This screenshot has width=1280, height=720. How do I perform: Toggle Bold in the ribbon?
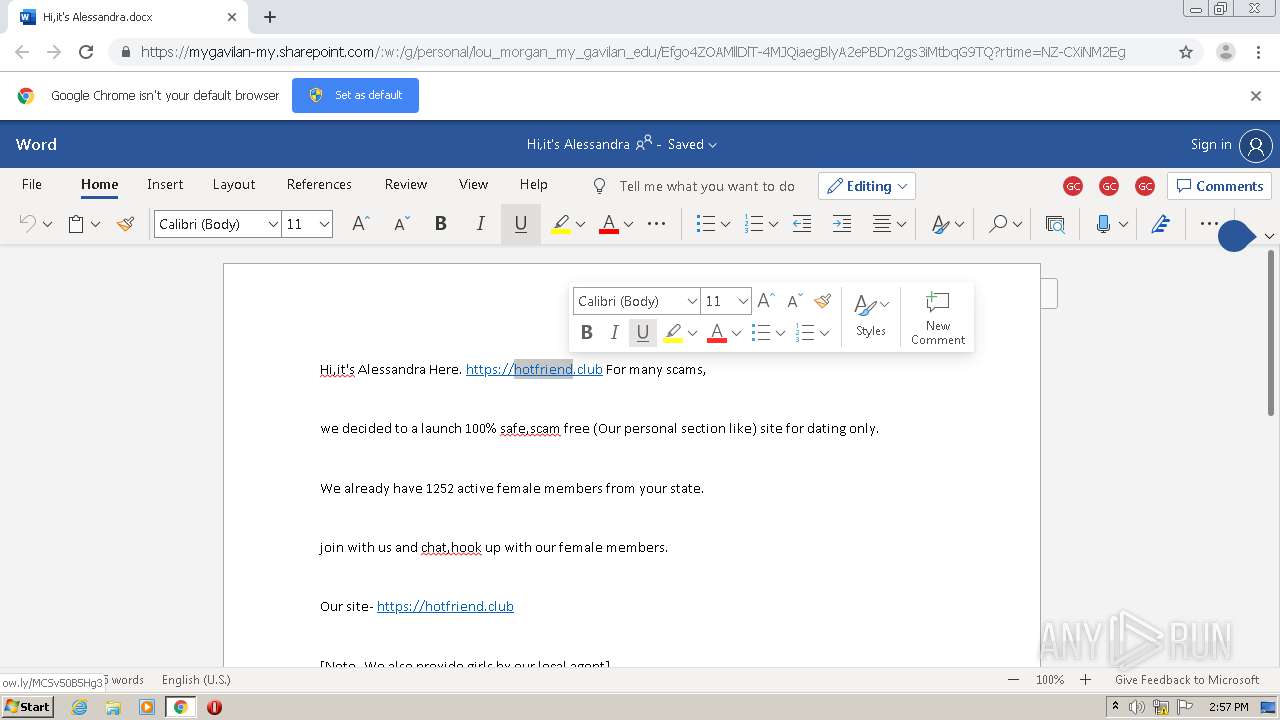coord(440,224)
